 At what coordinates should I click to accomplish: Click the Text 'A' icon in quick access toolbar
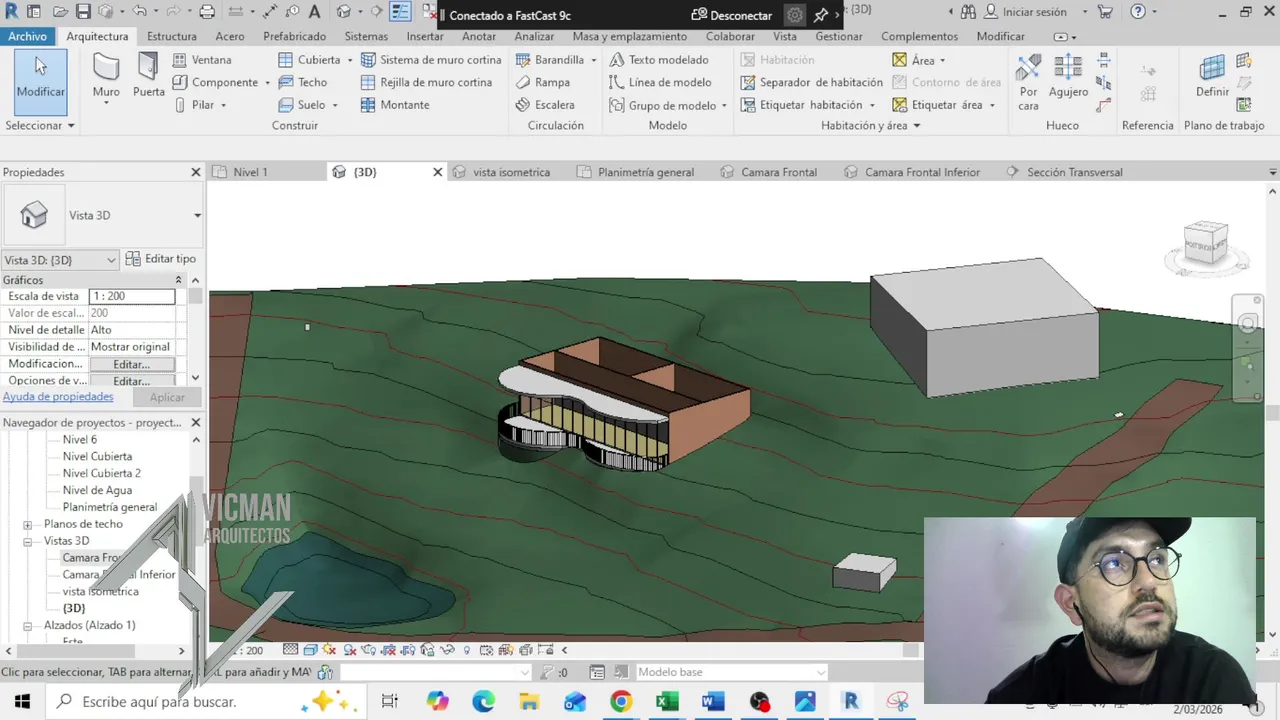[x=315, y=12]
